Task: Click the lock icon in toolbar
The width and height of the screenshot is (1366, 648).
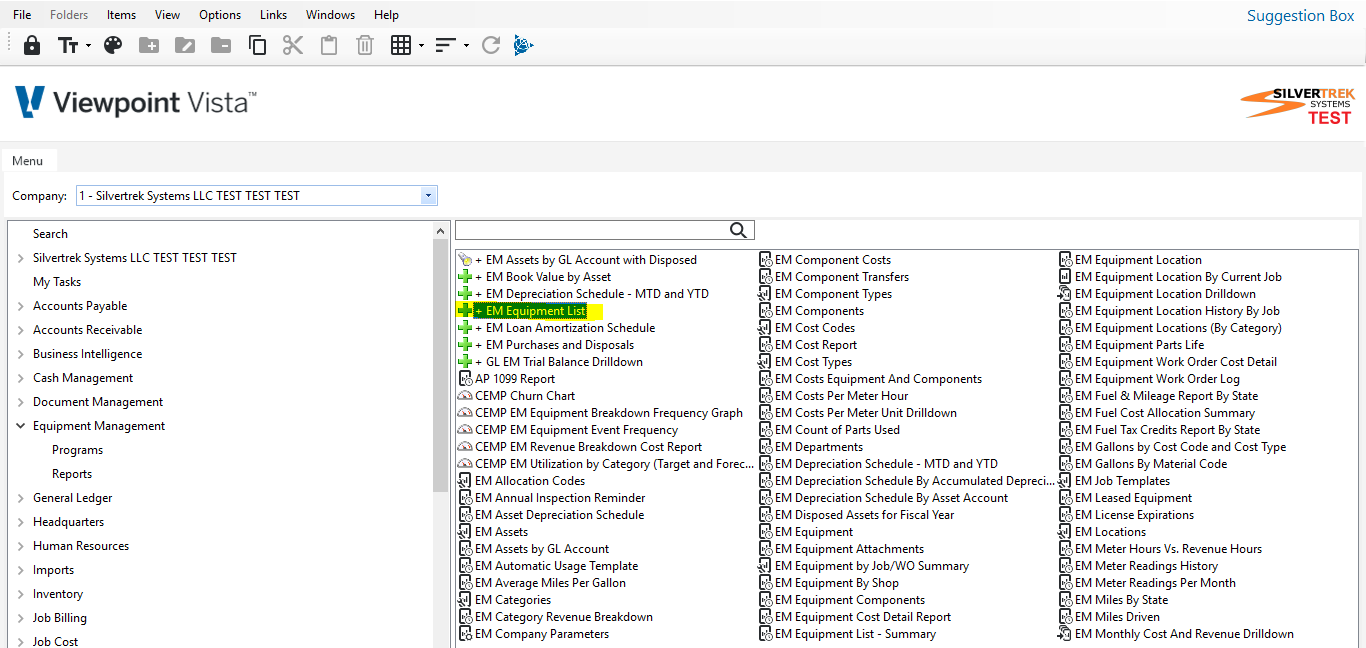Action: 32,45
